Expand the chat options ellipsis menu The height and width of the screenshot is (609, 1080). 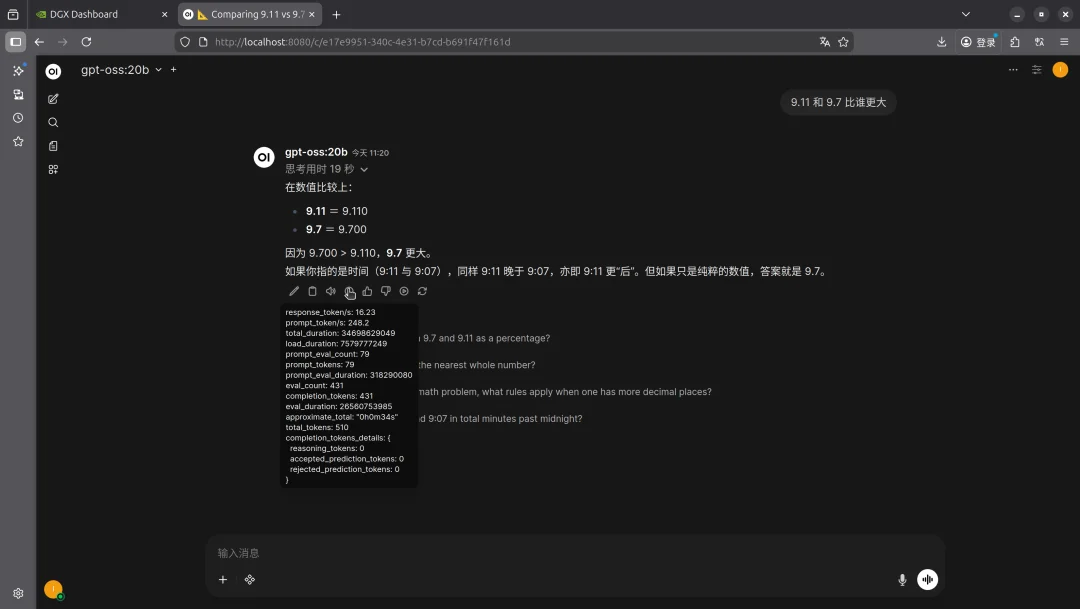1013,70
